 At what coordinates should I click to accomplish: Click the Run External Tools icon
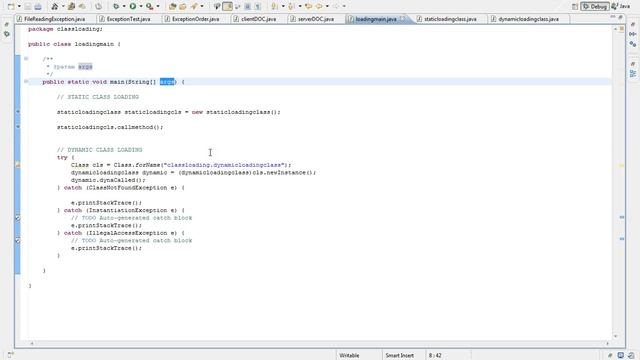[150, 6]
